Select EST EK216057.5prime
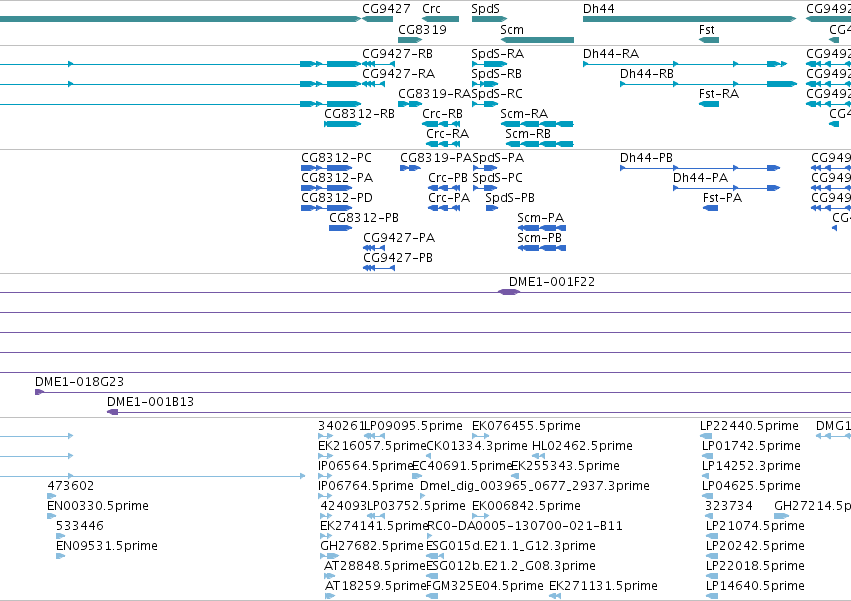 coord(326,456)
